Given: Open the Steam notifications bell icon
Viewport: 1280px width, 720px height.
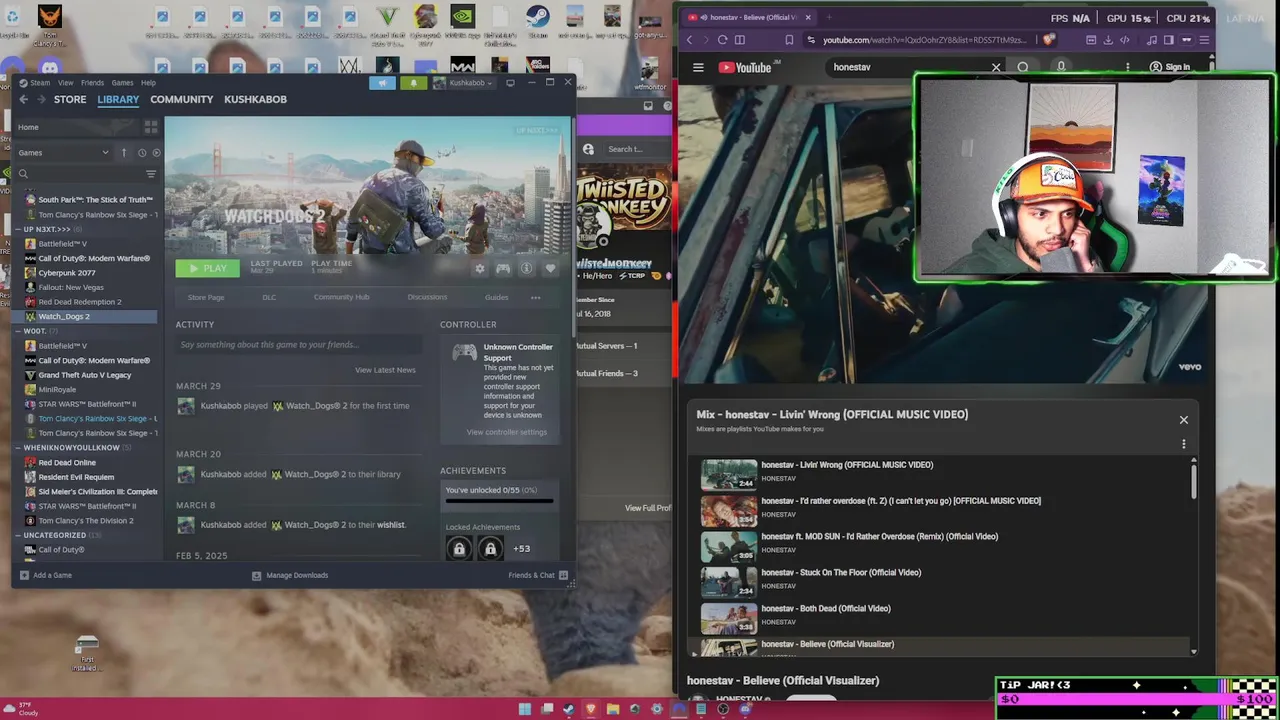Looking at the screenshot, I should click(413, 83).
